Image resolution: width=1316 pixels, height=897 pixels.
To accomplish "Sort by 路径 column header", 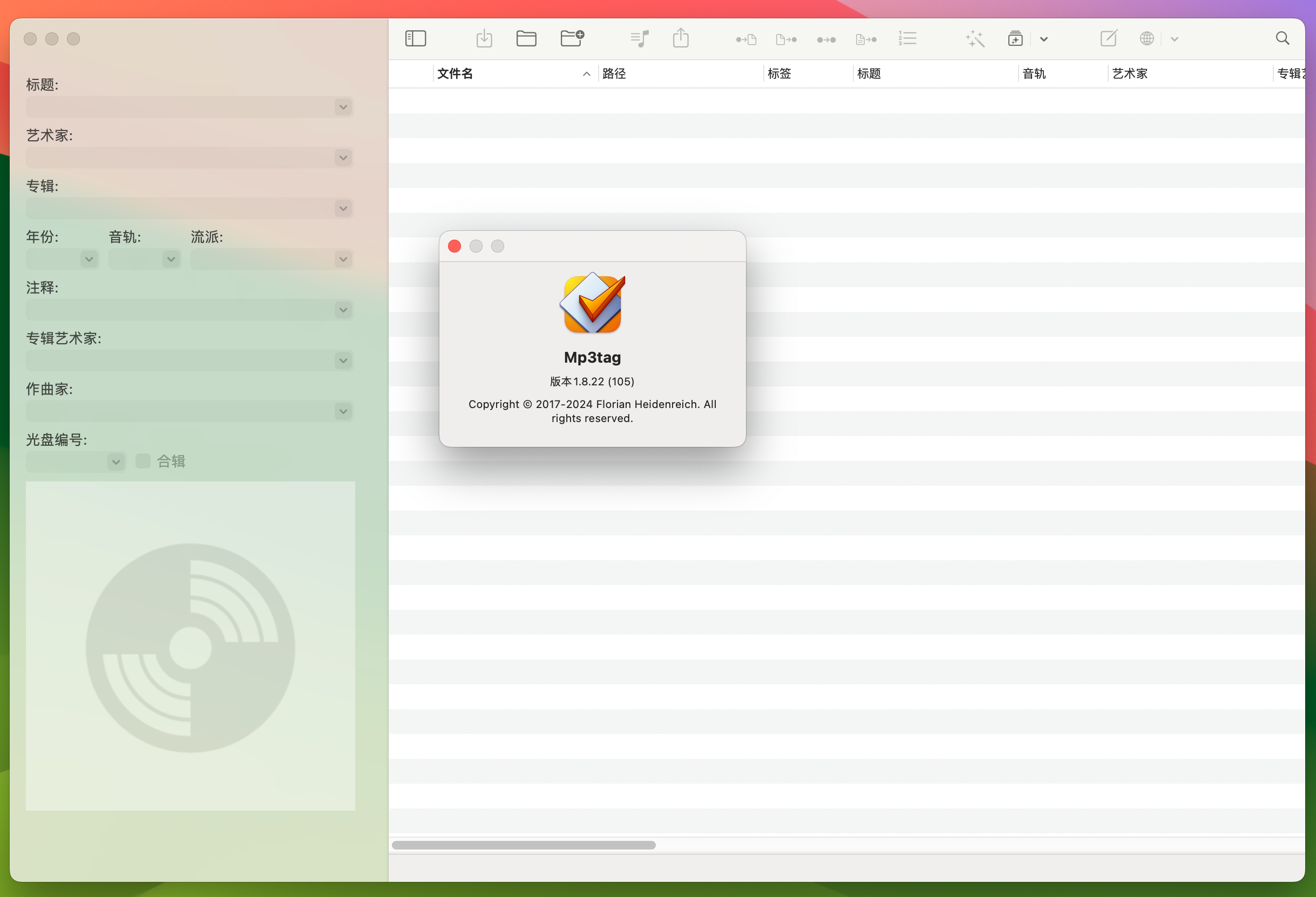I will click(680, 73).
